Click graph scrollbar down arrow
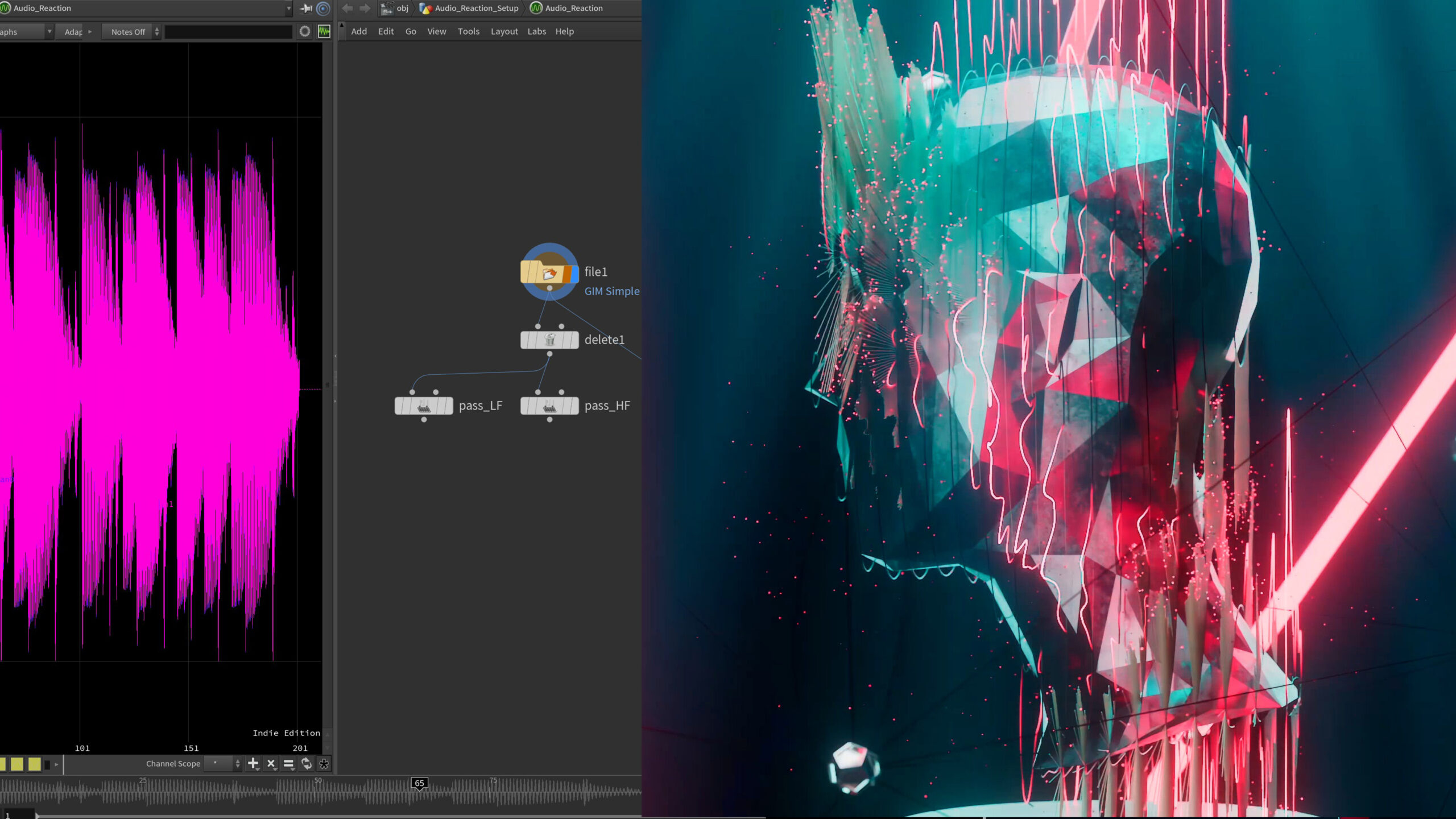The width and height of the screenshot is (1456, 819). pyautogui.click(x=328, y=748)
